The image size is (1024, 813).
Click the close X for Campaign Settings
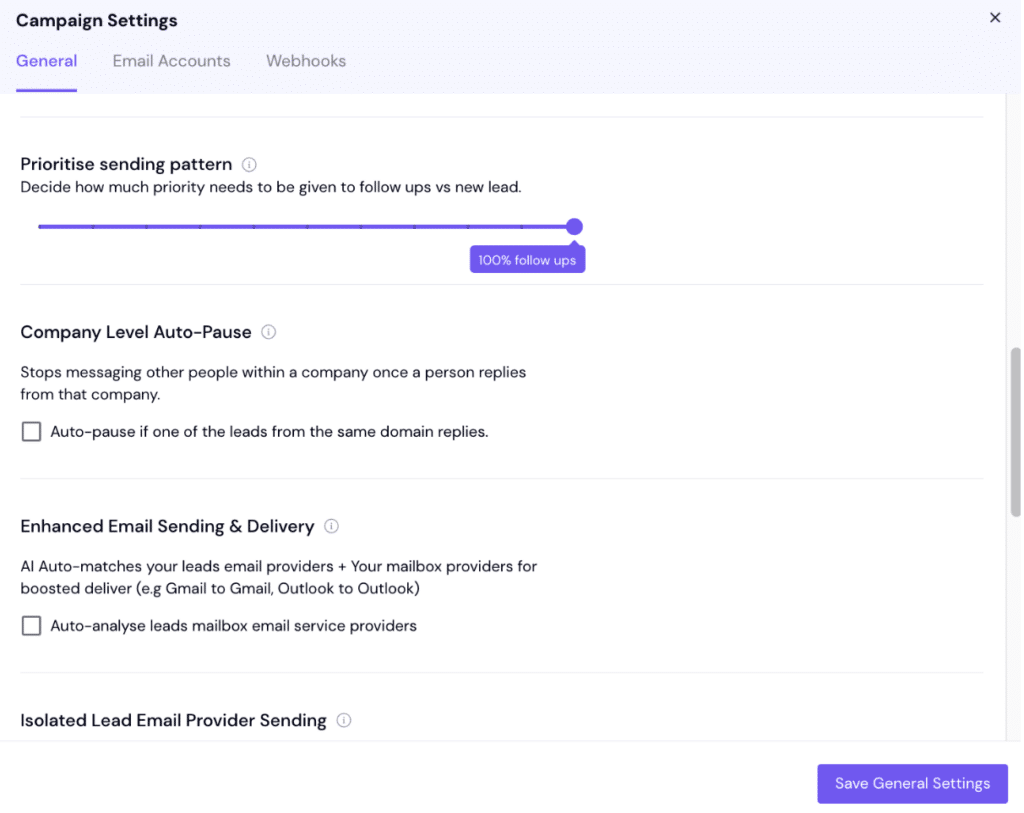(x=995, y=17)
